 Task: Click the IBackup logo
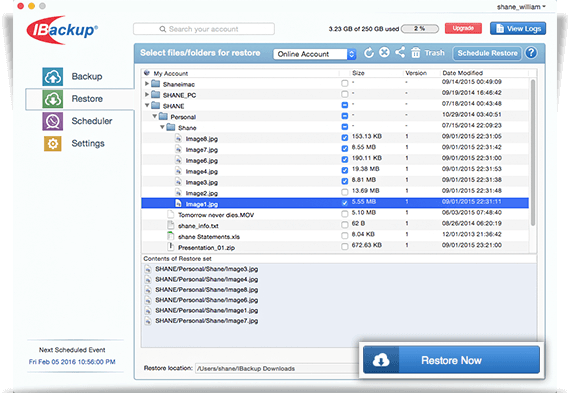(62, 30)
